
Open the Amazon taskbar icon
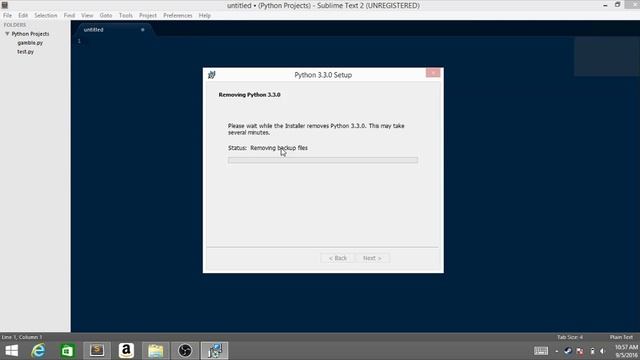point(126,351)
